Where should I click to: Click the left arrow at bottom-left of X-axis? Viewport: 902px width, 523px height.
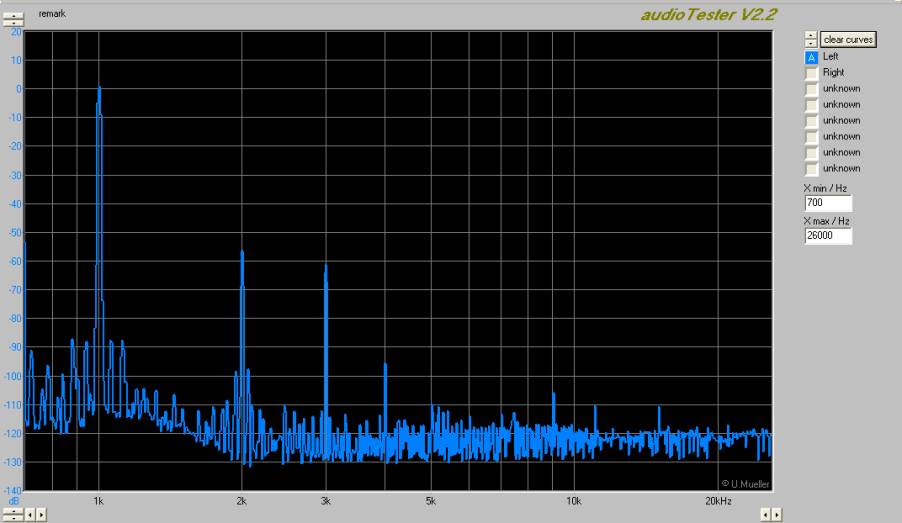pos(29,514)
